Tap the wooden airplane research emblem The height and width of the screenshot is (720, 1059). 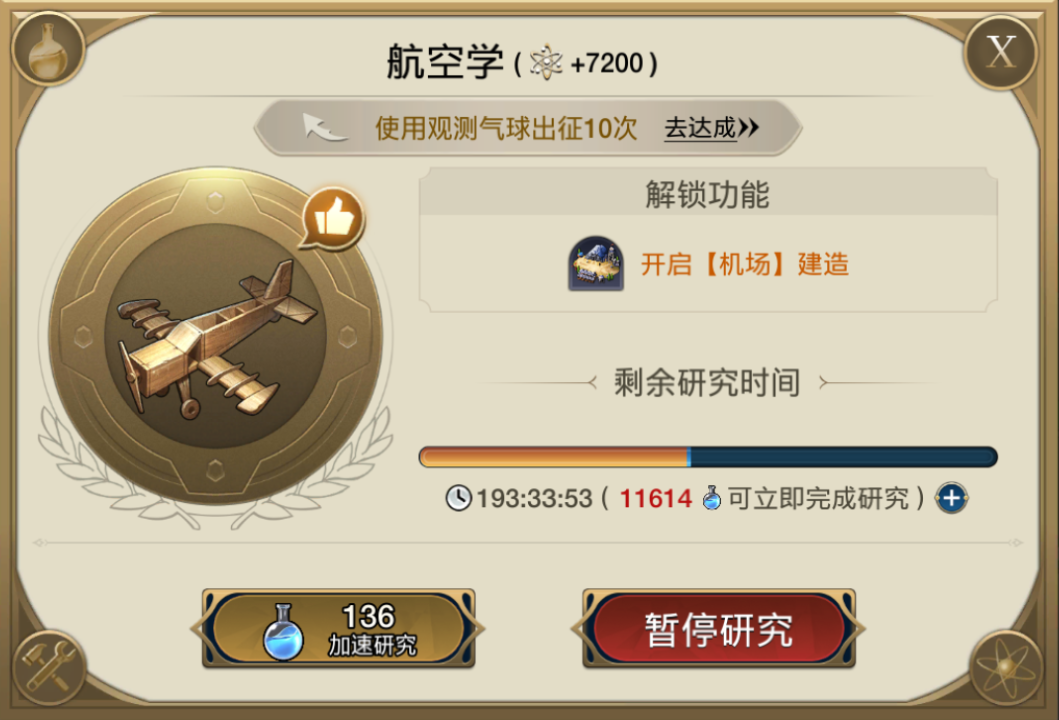[215, 336]
